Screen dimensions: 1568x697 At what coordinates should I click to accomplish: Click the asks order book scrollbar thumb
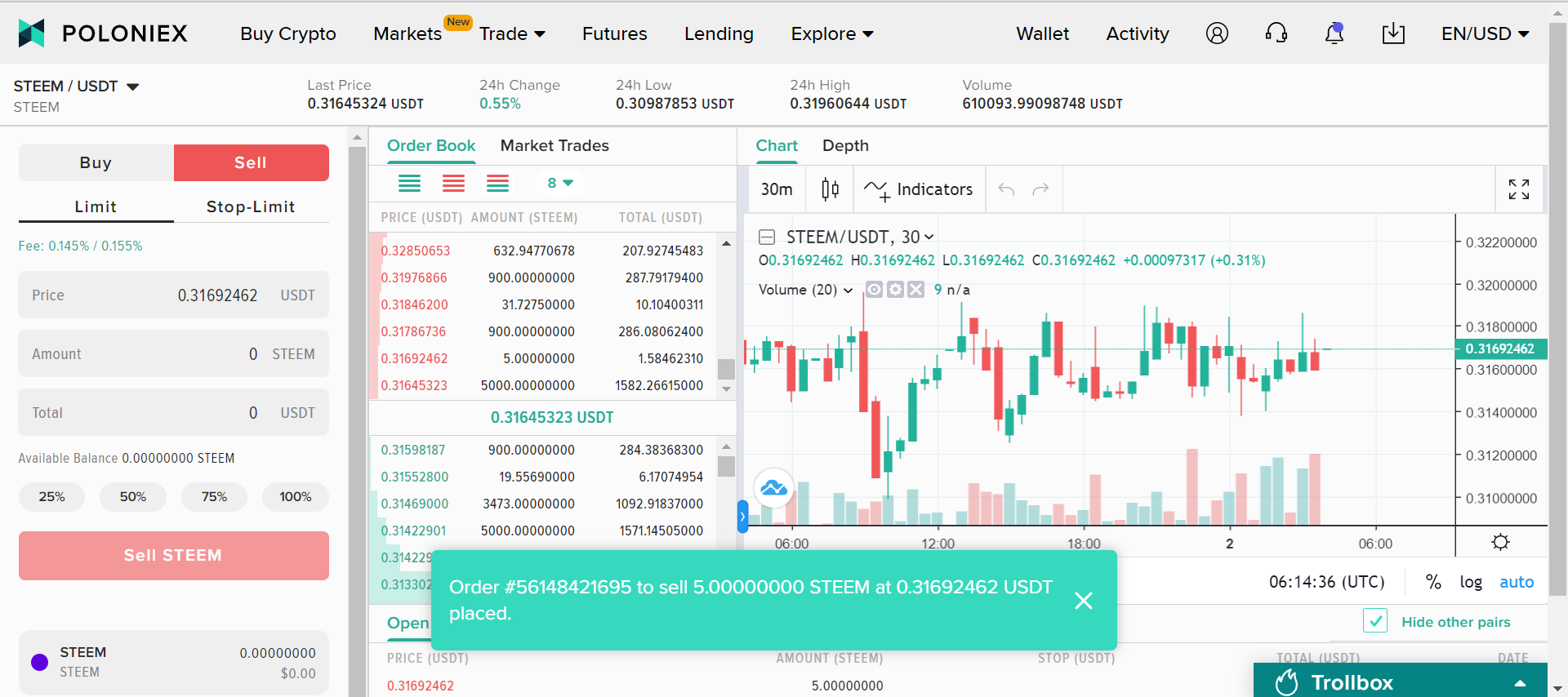pos(726,368)
